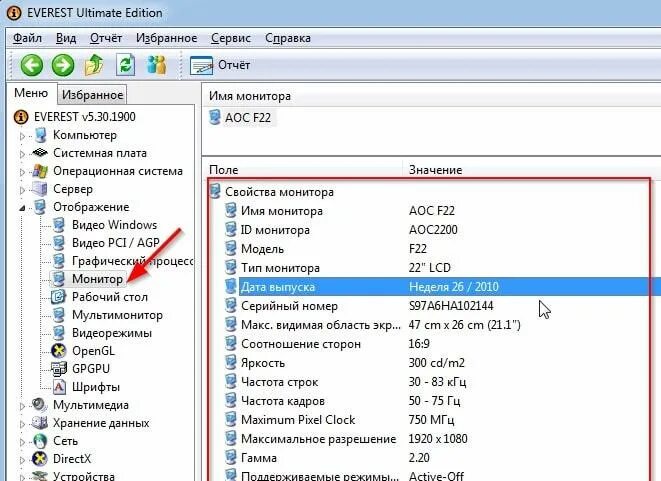Image resolution: width=661 pixels, height=481 pixels.
Task: Click the Операционная система Windows flag icon
Action: coord(40,171)
